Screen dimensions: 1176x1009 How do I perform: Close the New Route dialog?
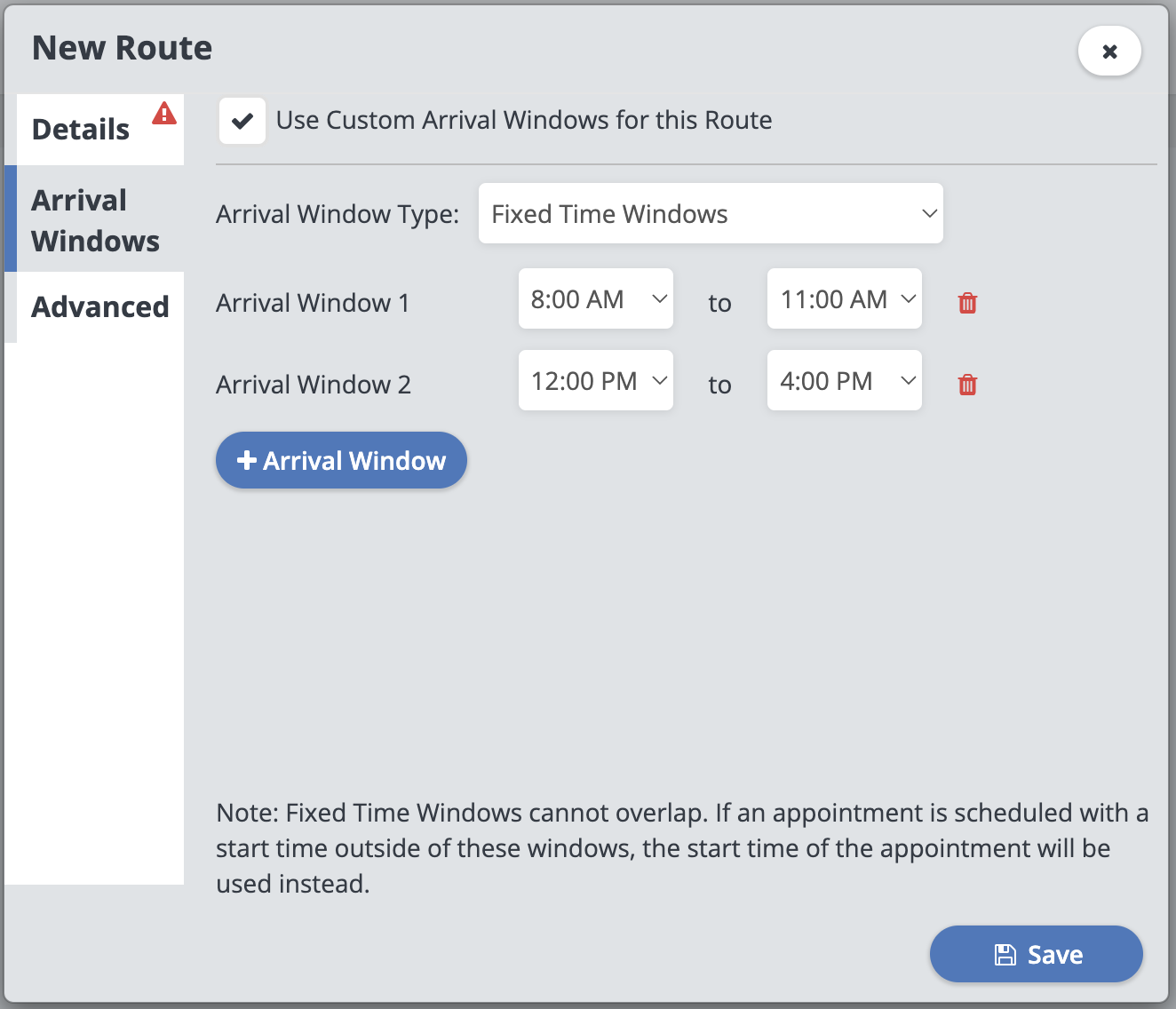tap(1109, 52)
